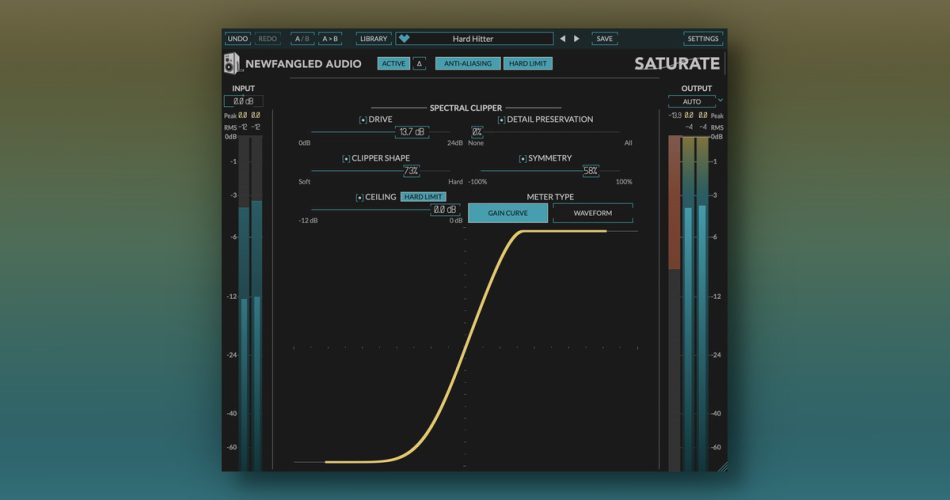Open the preset Library

(x=373, y=39)
